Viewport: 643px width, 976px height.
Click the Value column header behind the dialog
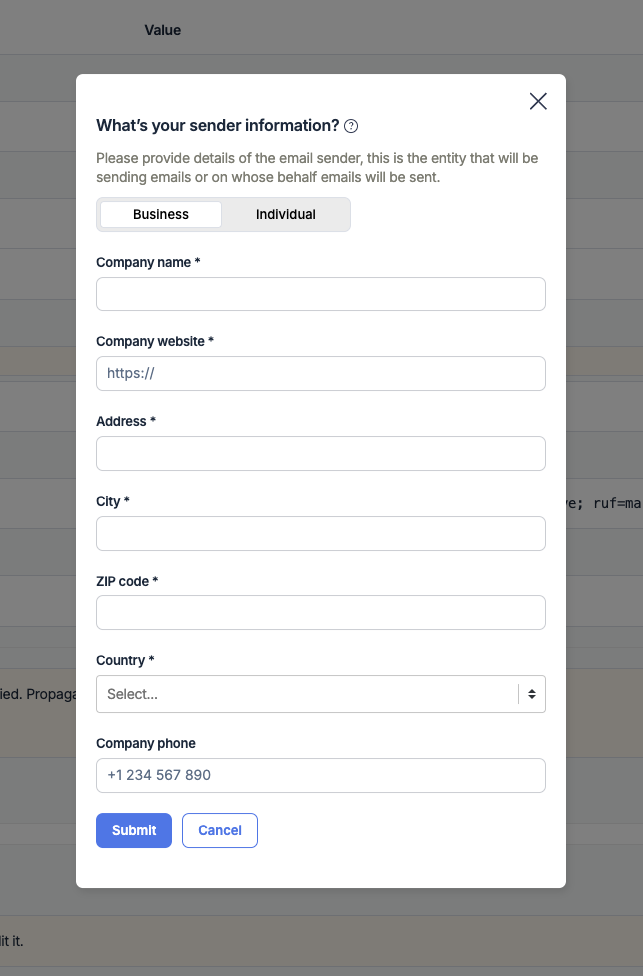point(162,30)
